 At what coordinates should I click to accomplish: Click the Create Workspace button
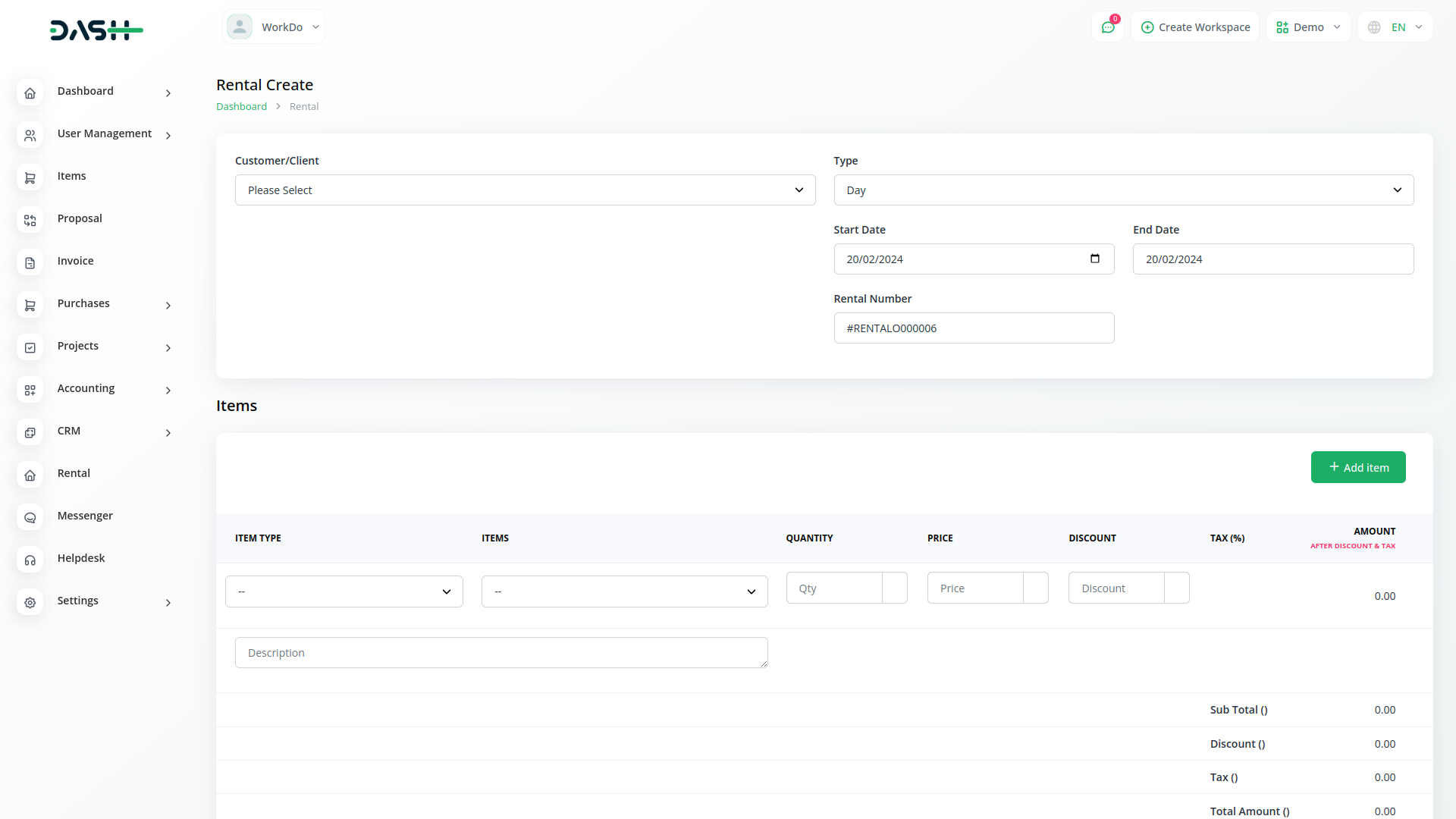click(1195, 27)
